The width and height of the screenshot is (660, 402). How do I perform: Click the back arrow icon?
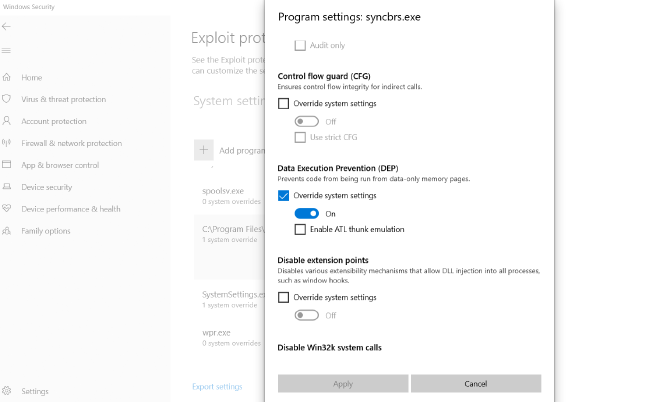click(8, 27)
